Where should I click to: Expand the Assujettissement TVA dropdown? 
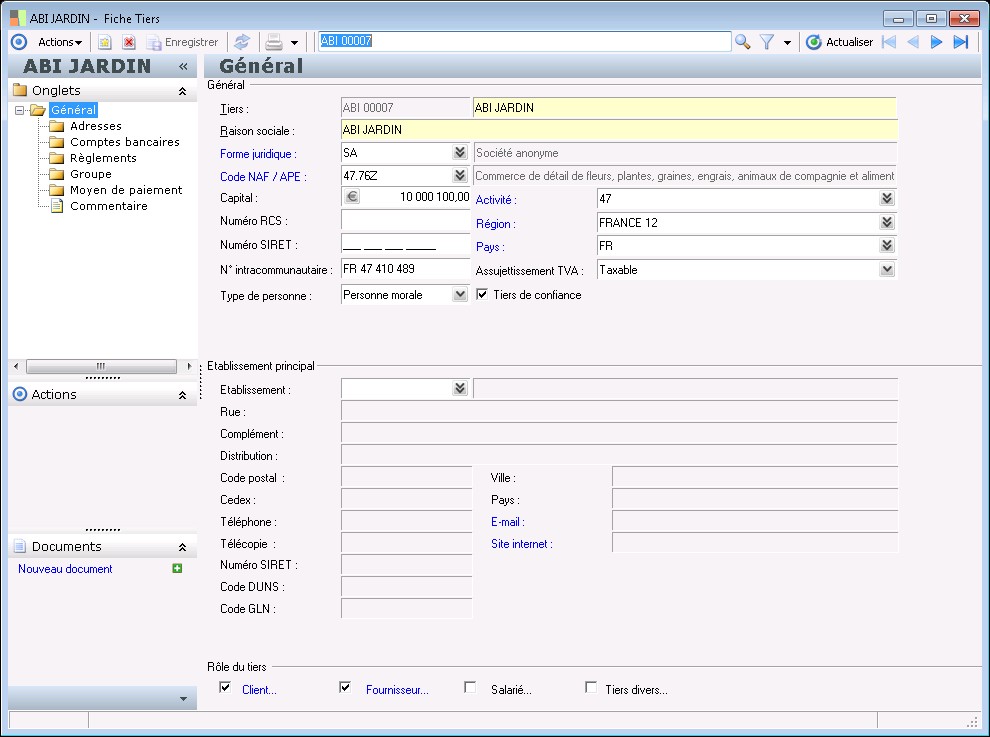pyautogui.click(x=886, y=270)
